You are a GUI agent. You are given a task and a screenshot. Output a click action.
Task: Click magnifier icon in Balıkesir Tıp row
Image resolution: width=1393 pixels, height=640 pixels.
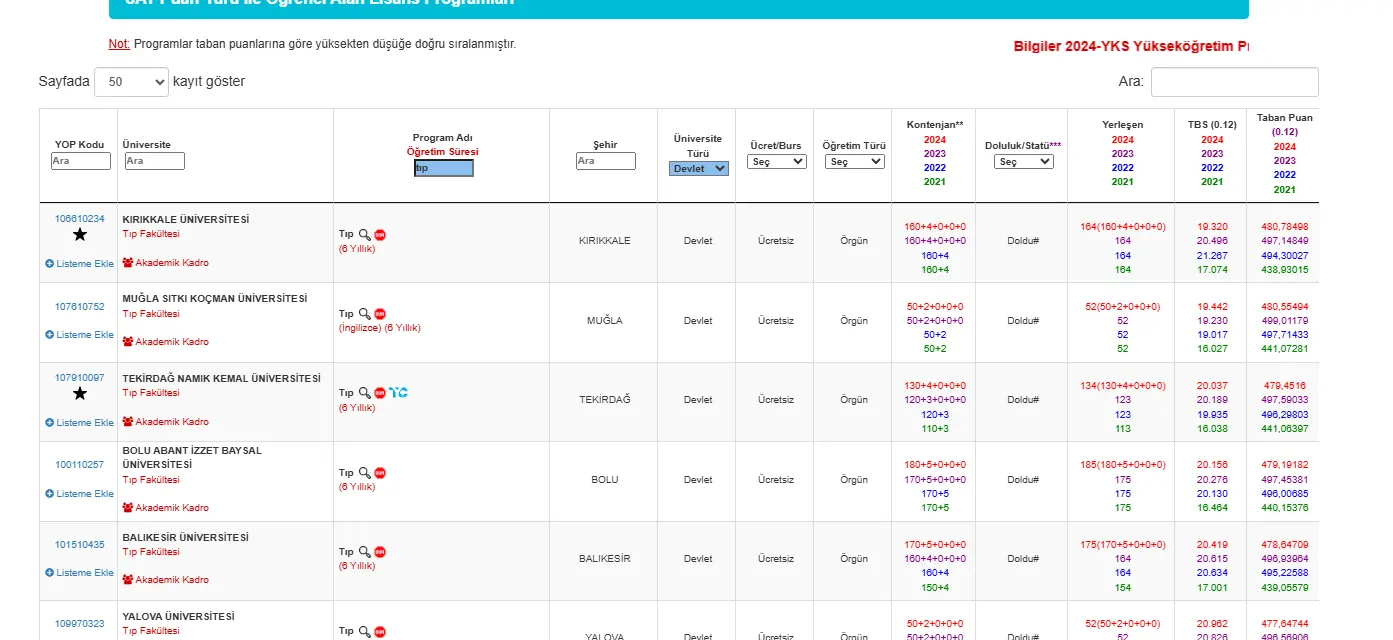pos(365,551)
